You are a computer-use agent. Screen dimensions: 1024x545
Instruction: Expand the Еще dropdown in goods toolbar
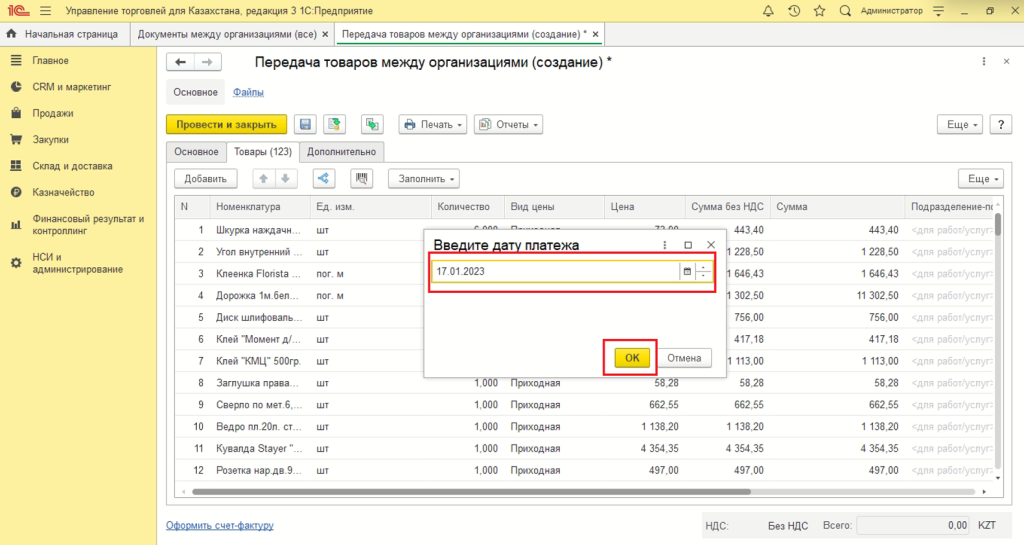point(981,178)
